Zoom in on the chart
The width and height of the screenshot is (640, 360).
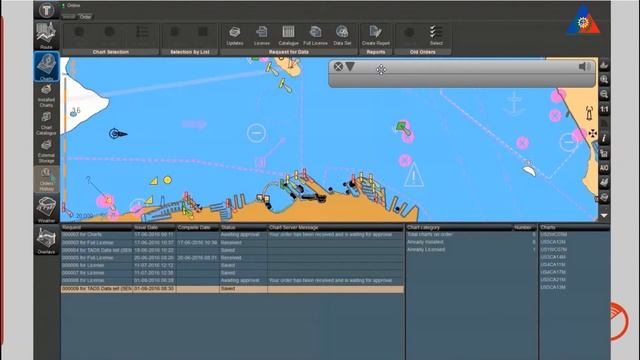coord(604,80)
